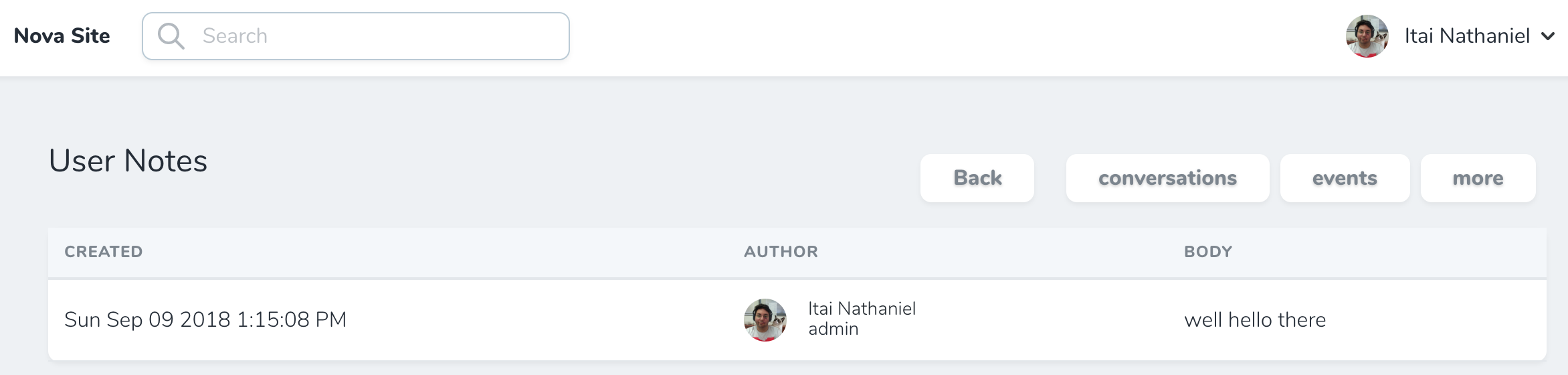Open the note body 'well hello there'
Screen dimensions: 1568x375
(1254, 320)
